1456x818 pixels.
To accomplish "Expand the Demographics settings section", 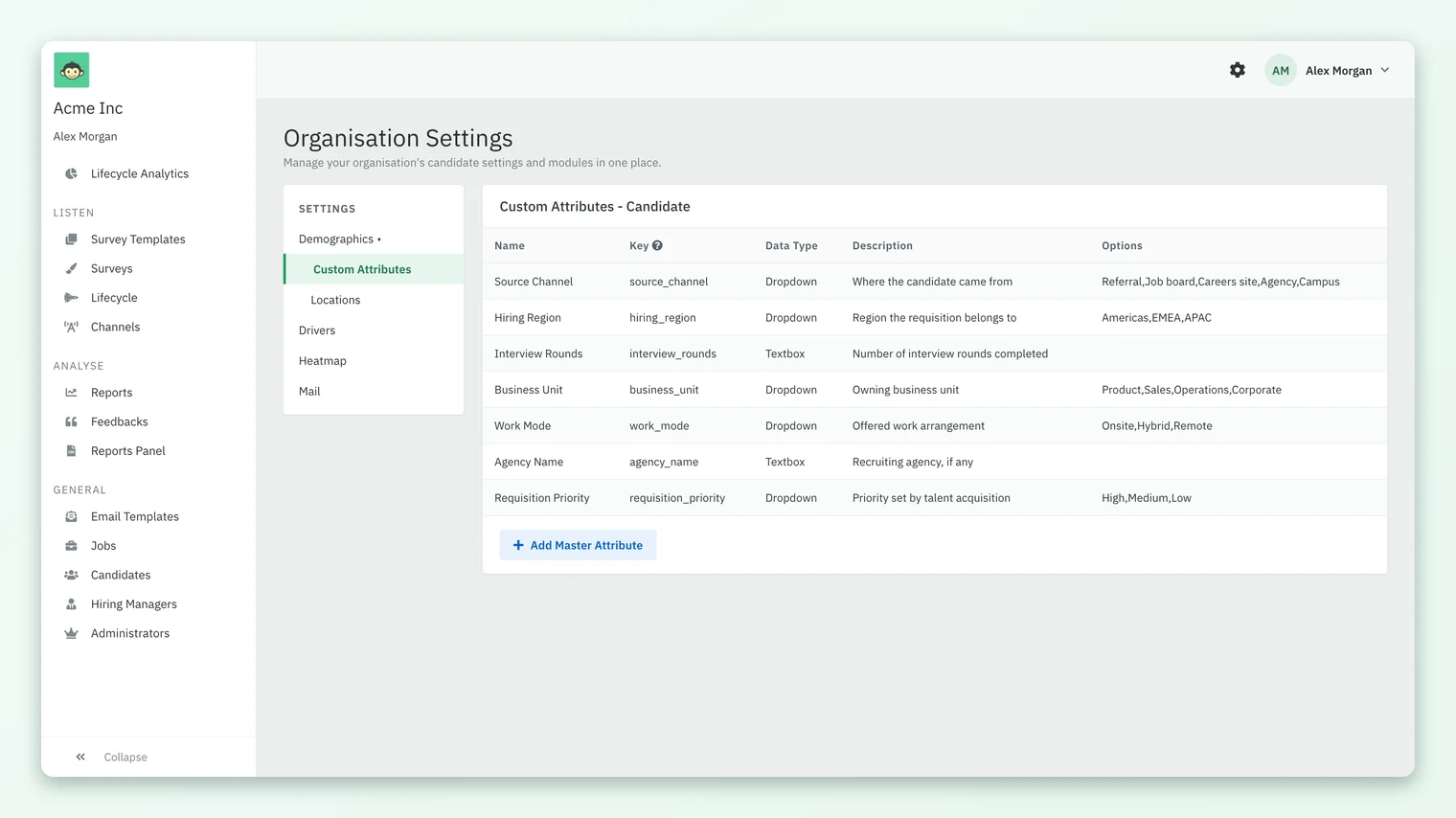I will (340, 239).
